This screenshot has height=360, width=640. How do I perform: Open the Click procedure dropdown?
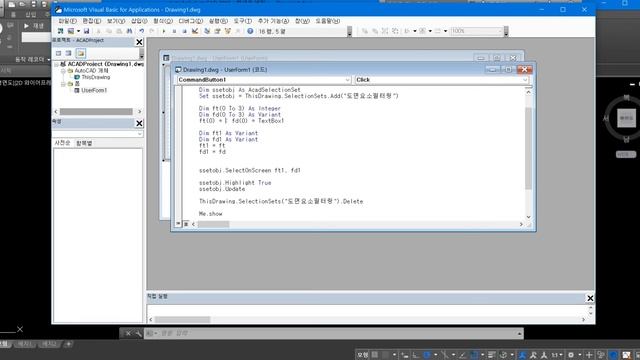tap(525, 80)
